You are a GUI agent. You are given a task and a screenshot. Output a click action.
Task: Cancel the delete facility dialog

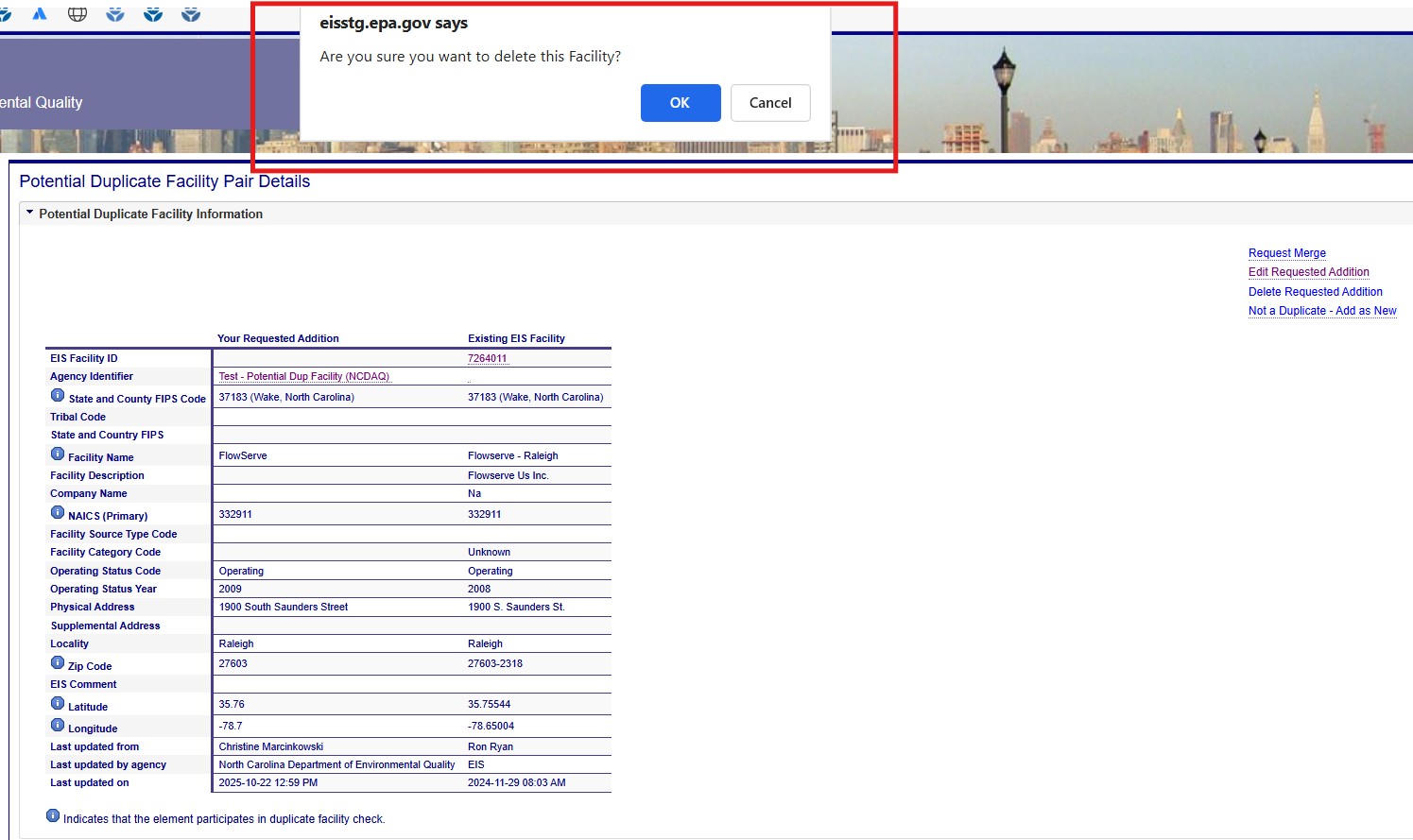(x=769, y=103)
